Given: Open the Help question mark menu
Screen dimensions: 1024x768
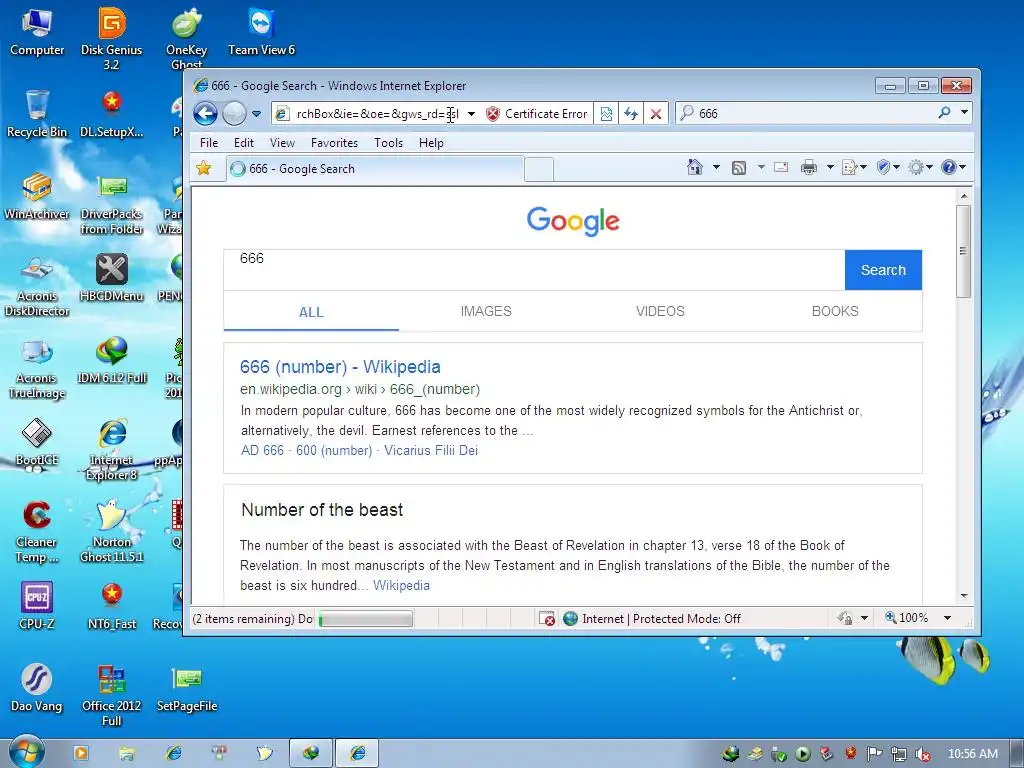Looking at the screenshot, I should pyautogui.click(x=953, y=168).
